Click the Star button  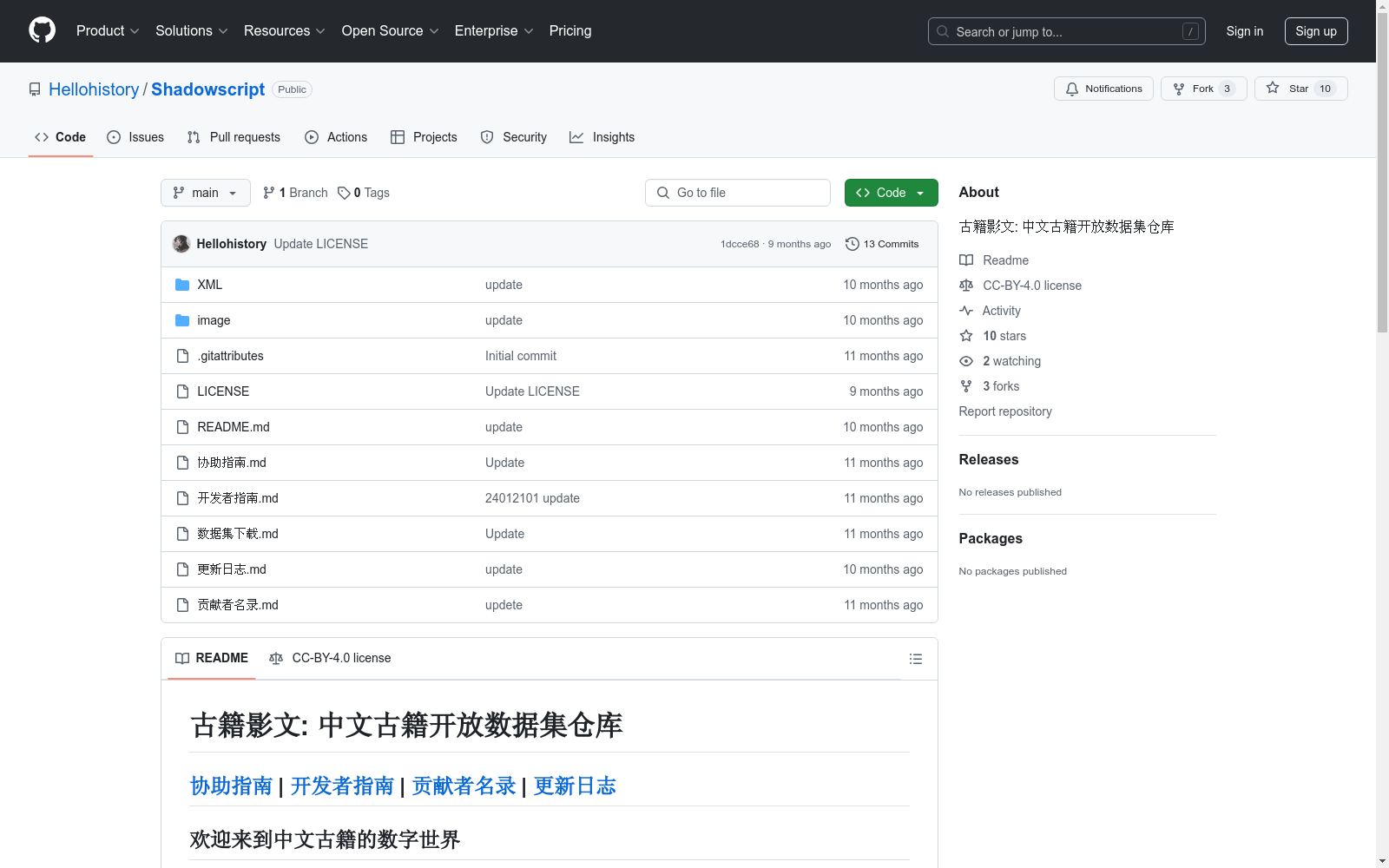click(x=1300, y=89)
